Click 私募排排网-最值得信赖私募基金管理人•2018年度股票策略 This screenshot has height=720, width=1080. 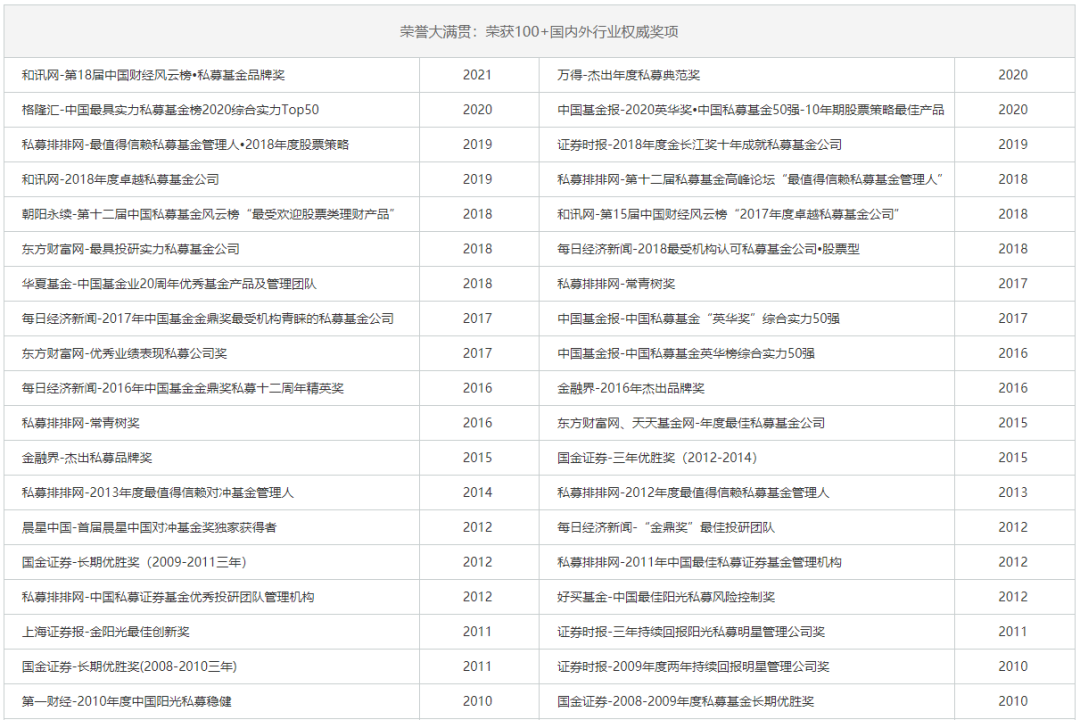click(185, 145)
